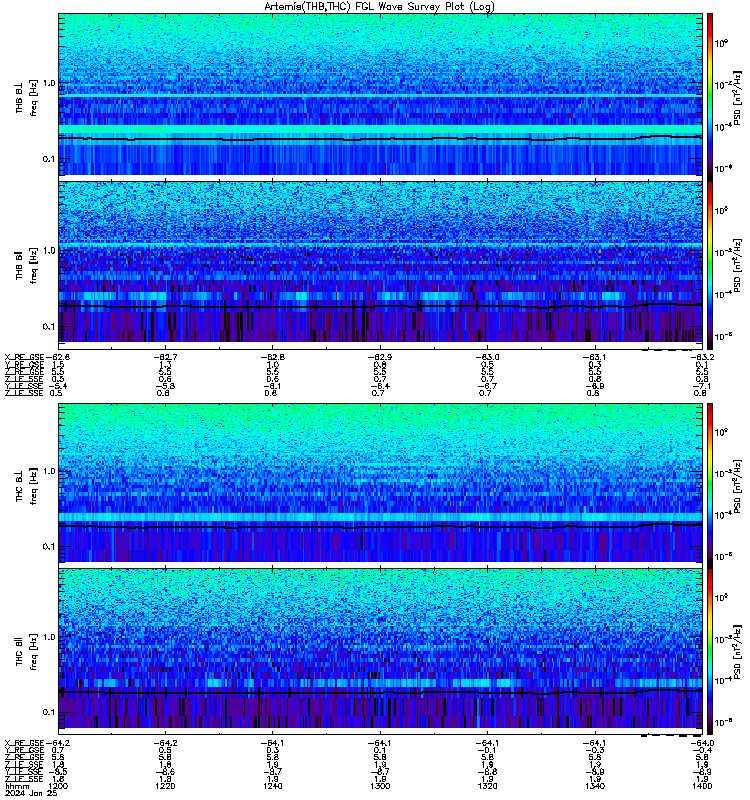
Task: Click the color bar beside the second THB panel
Action: (710, 265)
